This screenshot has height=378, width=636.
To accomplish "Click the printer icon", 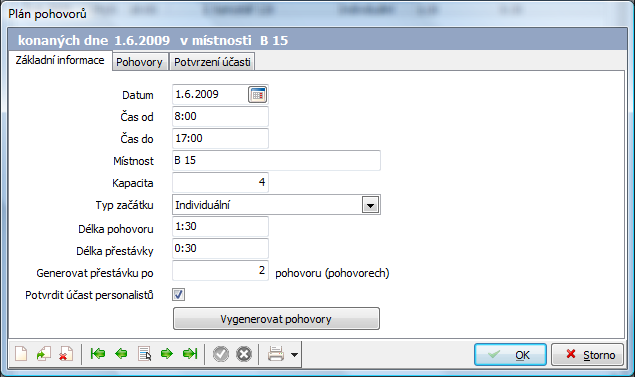I will tap(276, 354).
